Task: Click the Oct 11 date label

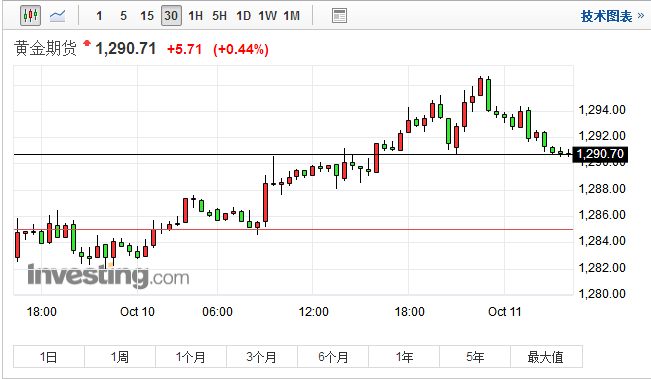Action: coord(504,312)
